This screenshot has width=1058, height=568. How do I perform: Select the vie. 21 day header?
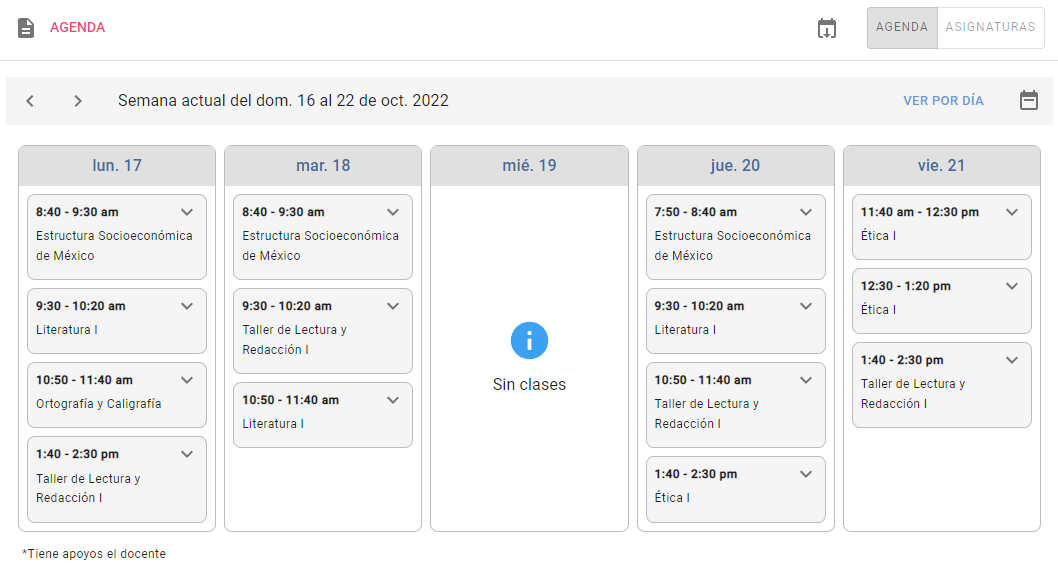[x=942, y=166]
